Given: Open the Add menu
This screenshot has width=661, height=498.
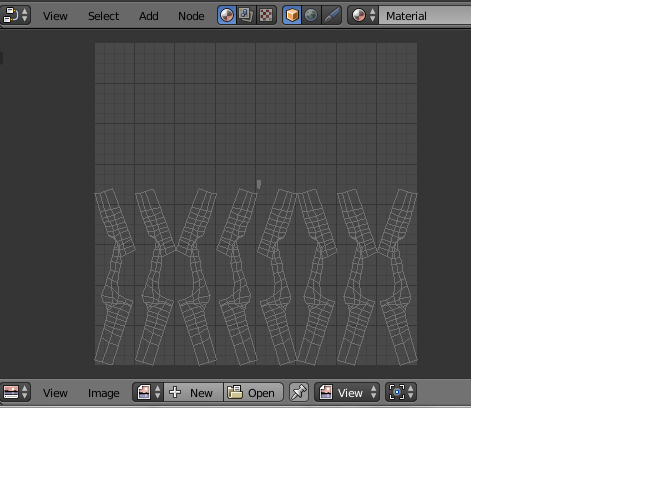Looking at the screenshot, I should point(148,16).
